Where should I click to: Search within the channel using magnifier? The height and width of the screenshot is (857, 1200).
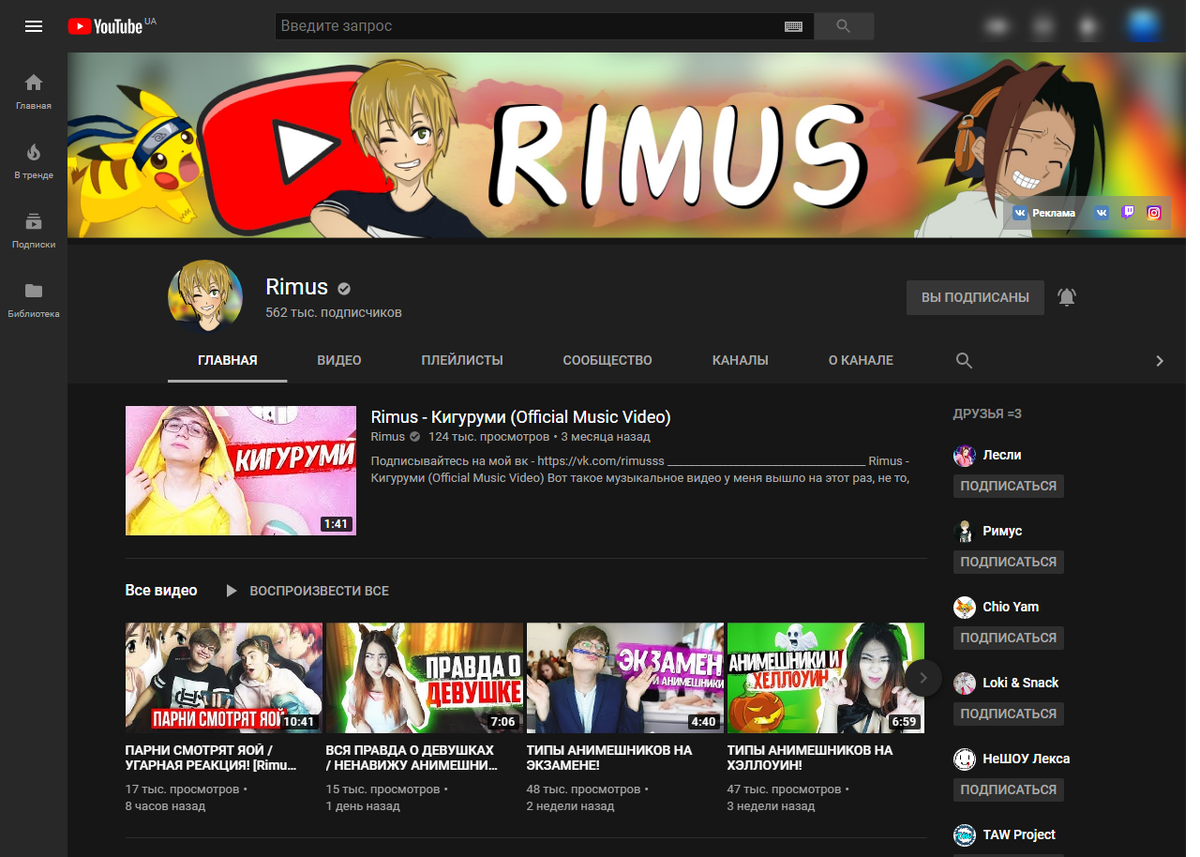[964, 360]
